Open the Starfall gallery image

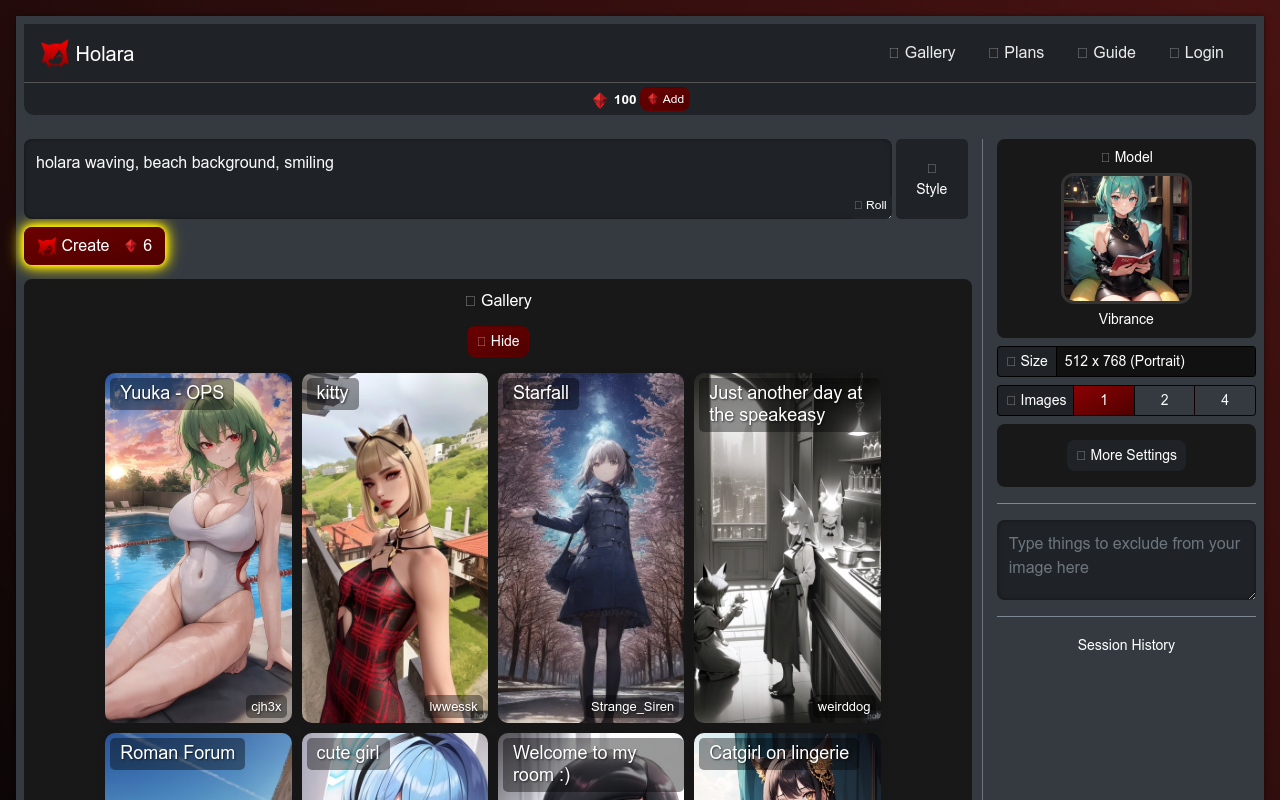coord(591,548)
